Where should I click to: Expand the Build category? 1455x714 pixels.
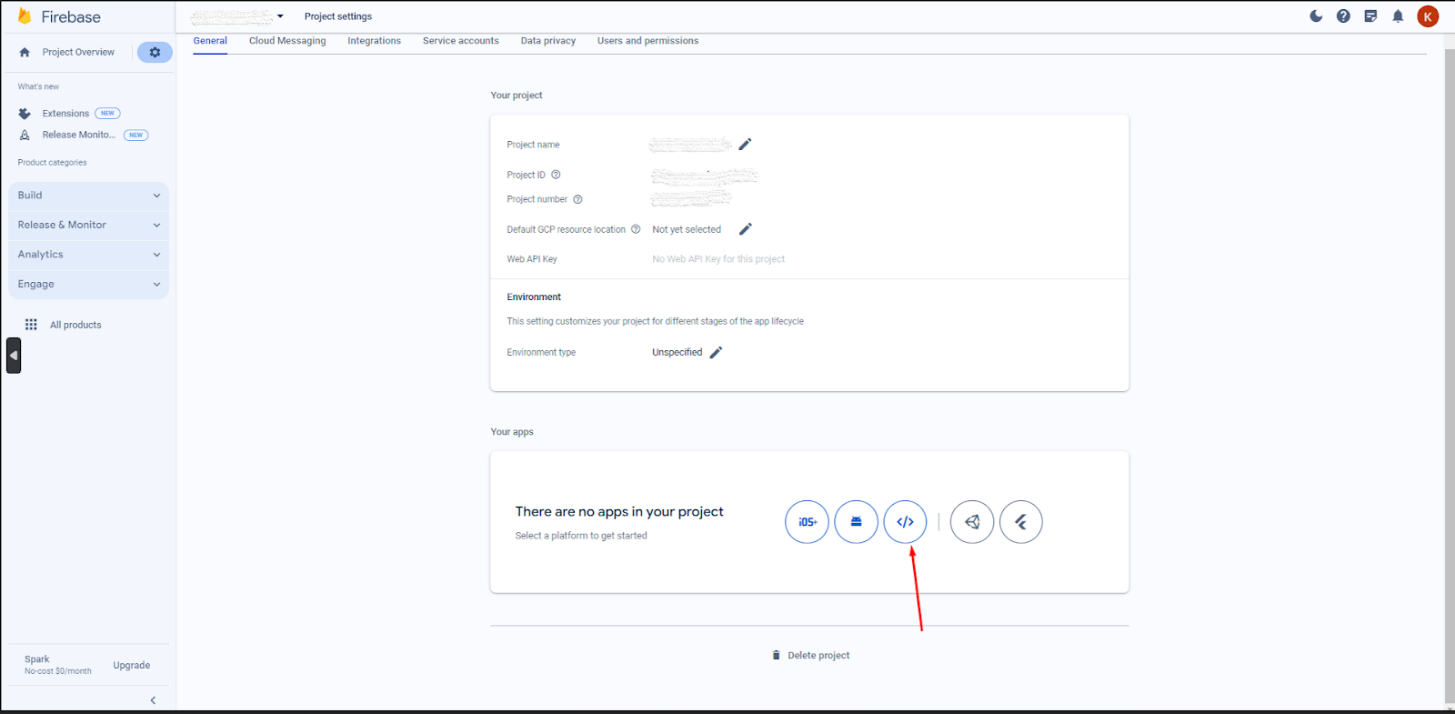(x=88, y=196)
